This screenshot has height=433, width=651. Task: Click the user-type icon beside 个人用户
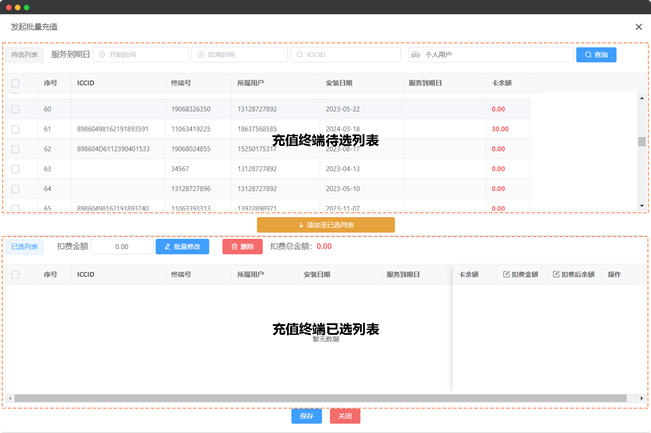[416, 55]
